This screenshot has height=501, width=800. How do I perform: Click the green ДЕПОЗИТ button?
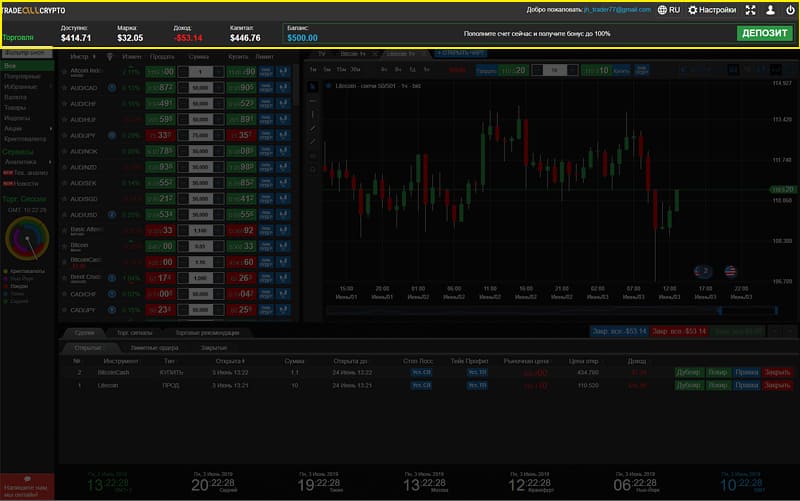[x=764, y=33]
